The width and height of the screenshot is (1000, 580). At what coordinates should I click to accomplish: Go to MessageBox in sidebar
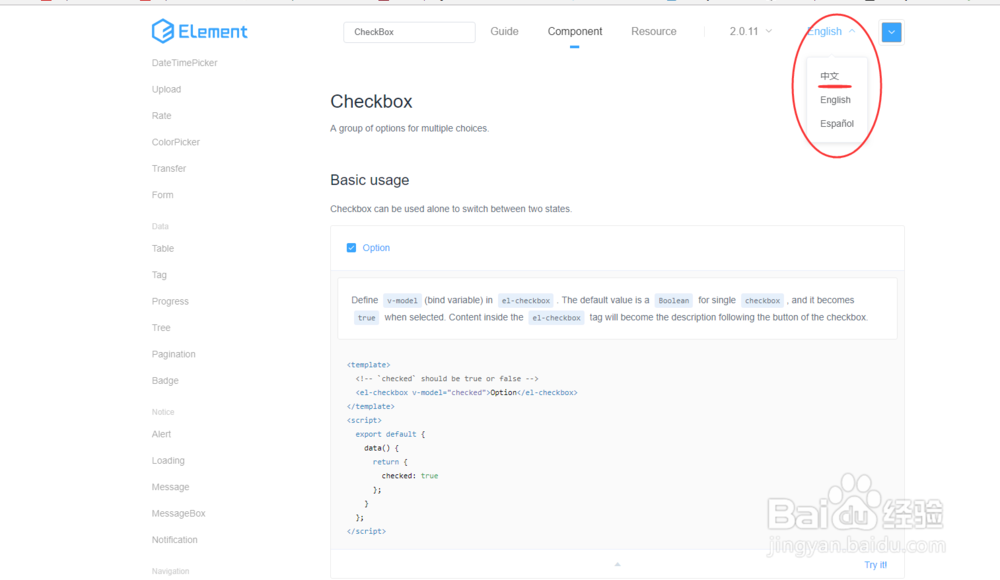[179, 513]
